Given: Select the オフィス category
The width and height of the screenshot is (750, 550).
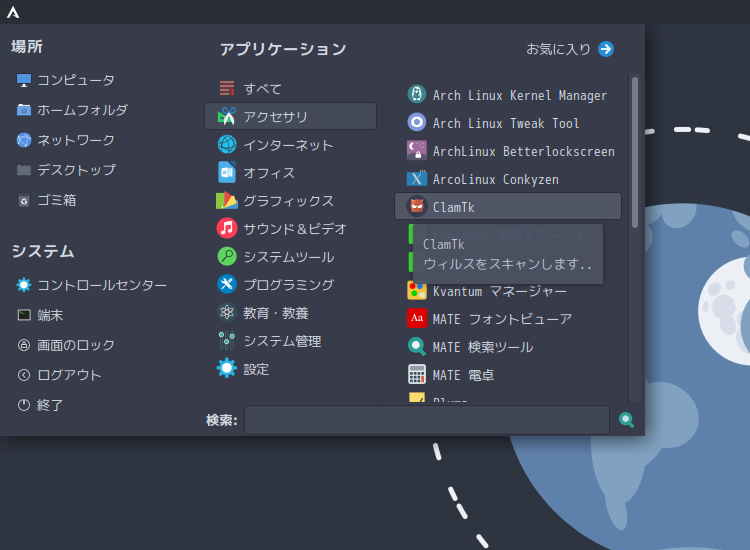Looking at the screenshot, I should tap(290, 173).
